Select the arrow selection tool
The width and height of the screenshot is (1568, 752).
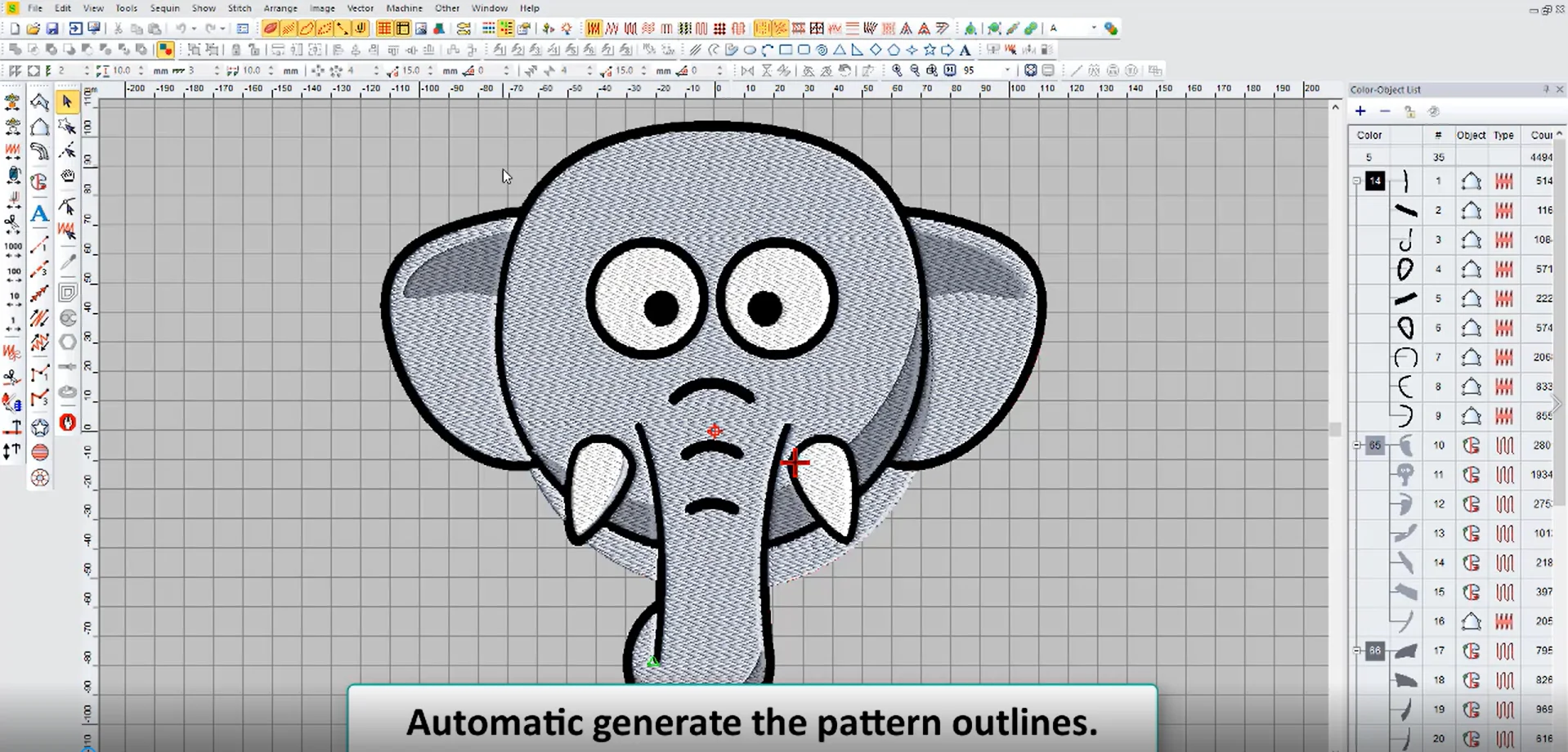point(67,102)
